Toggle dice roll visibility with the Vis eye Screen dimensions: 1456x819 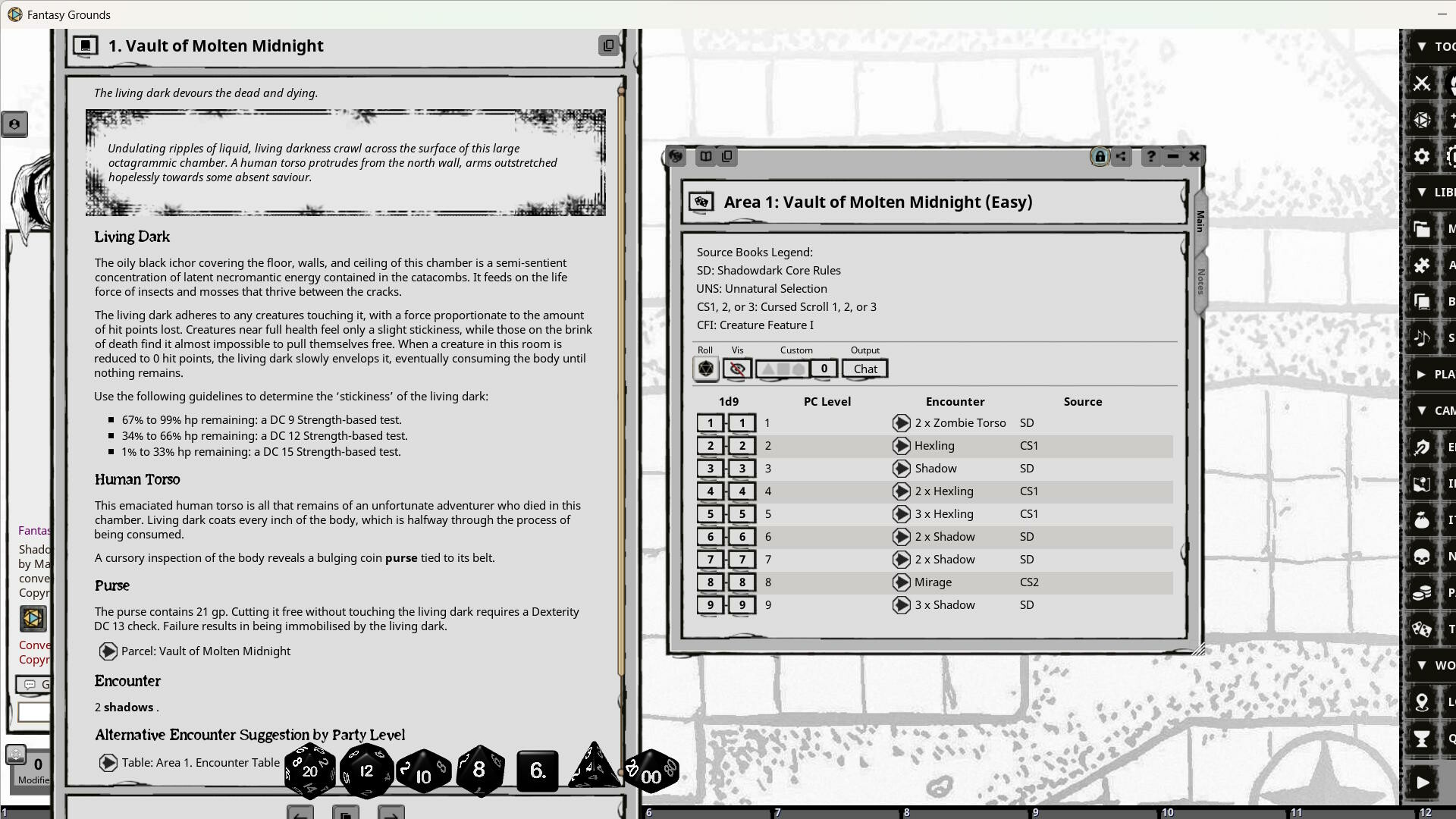coord(736,369)
